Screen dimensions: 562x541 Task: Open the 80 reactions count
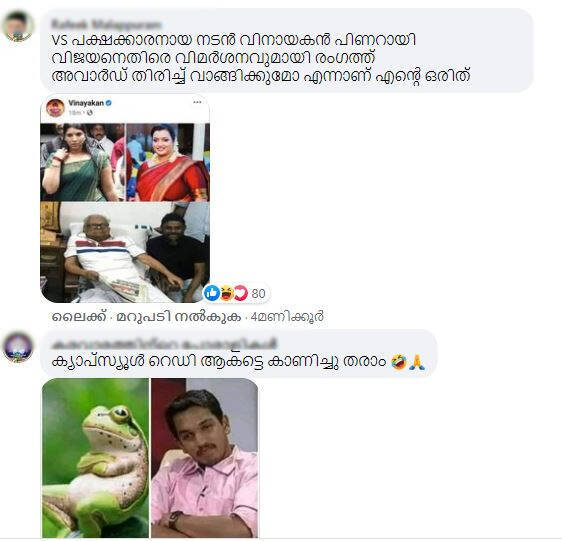[258, 294]
